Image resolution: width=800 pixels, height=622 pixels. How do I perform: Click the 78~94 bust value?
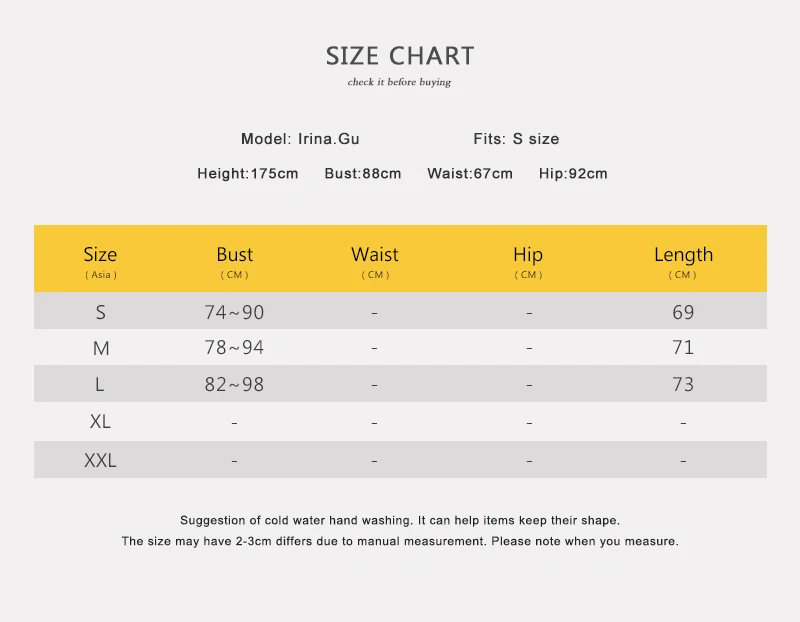click(234, 347)
